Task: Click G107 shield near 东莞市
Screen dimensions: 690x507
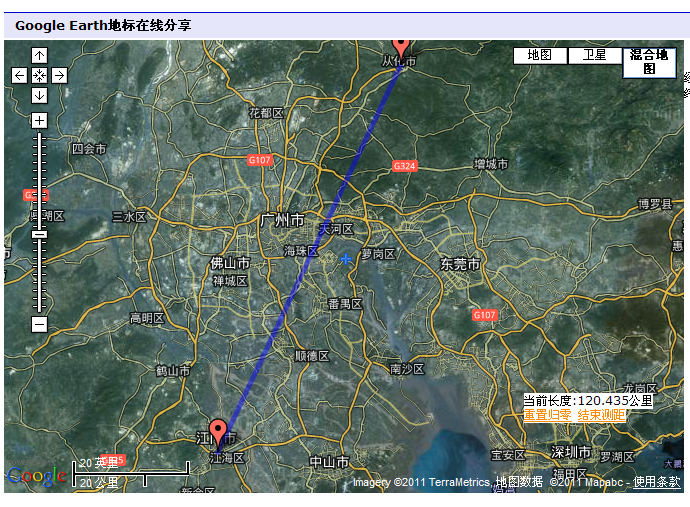Action: (484, 315)
